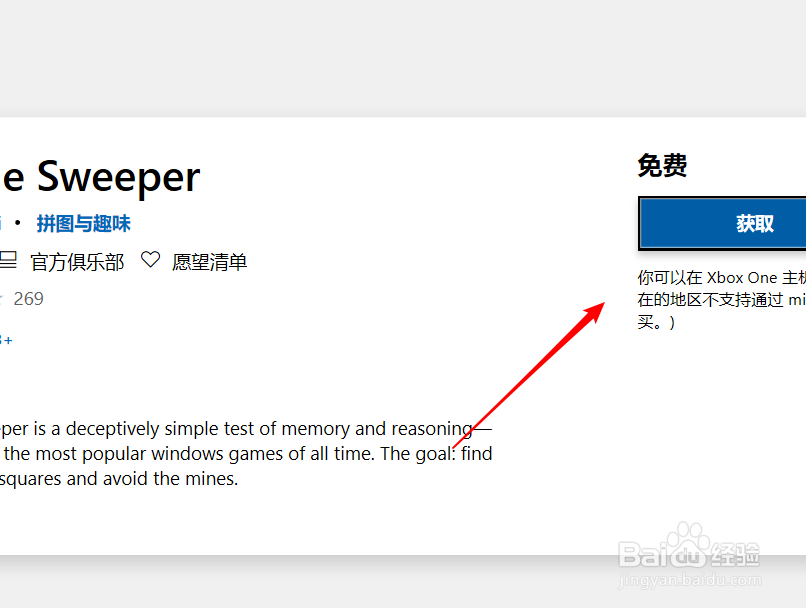Click the jingyan.baidu.com watermark URL
The image size is (806, 608).
690,580
